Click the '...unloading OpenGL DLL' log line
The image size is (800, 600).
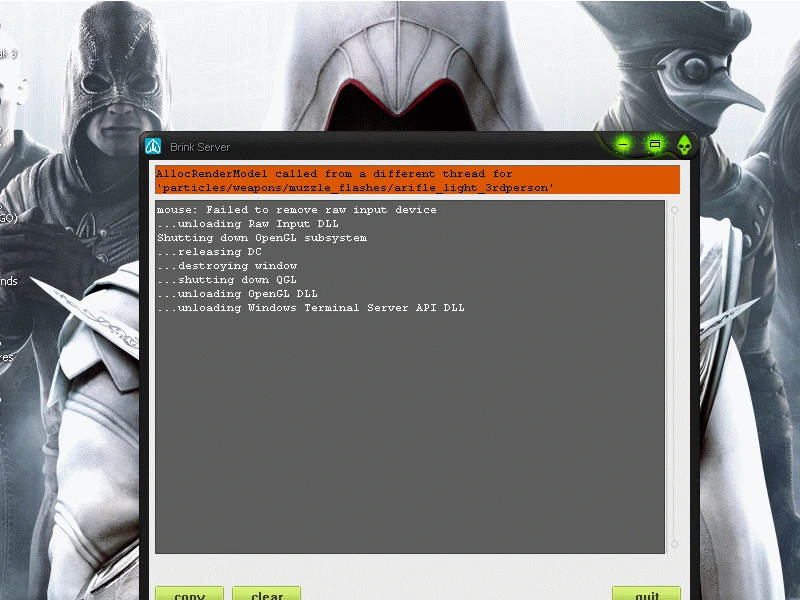(237, 294)
